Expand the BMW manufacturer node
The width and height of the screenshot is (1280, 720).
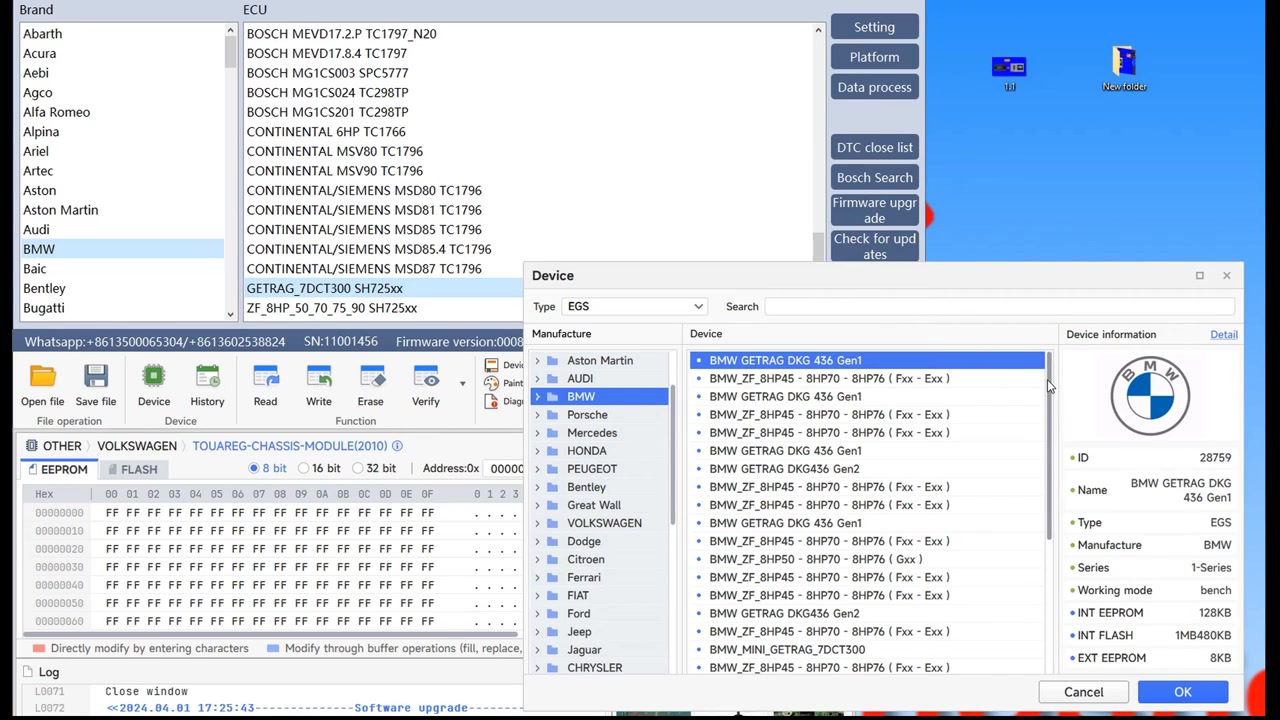click(538, 397)
